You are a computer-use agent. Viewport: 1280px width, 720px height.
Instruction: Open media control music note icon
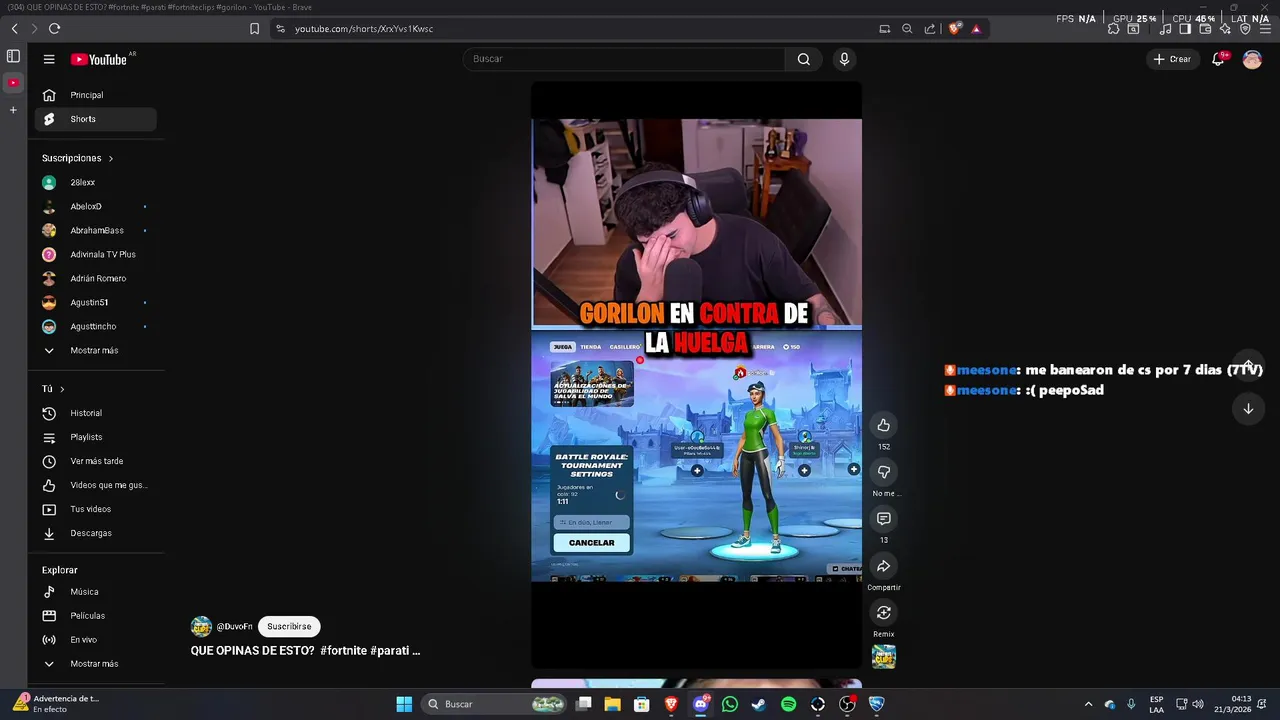[1165, 29]
